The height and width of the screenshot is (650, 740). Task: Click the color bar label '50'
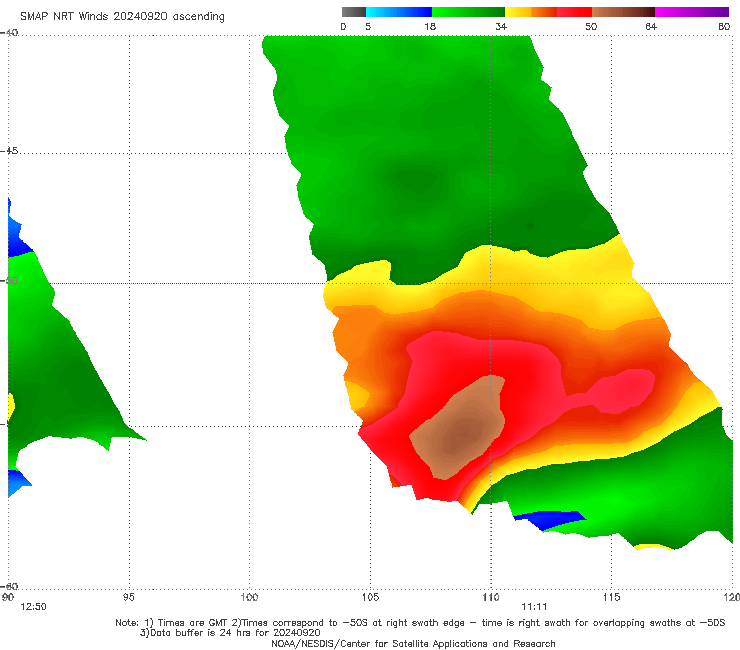(591, 27)
